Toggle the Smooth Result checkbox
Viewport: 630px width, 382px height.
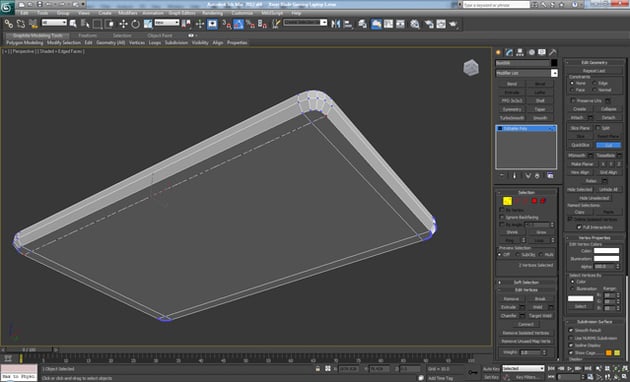coord(571,330)
